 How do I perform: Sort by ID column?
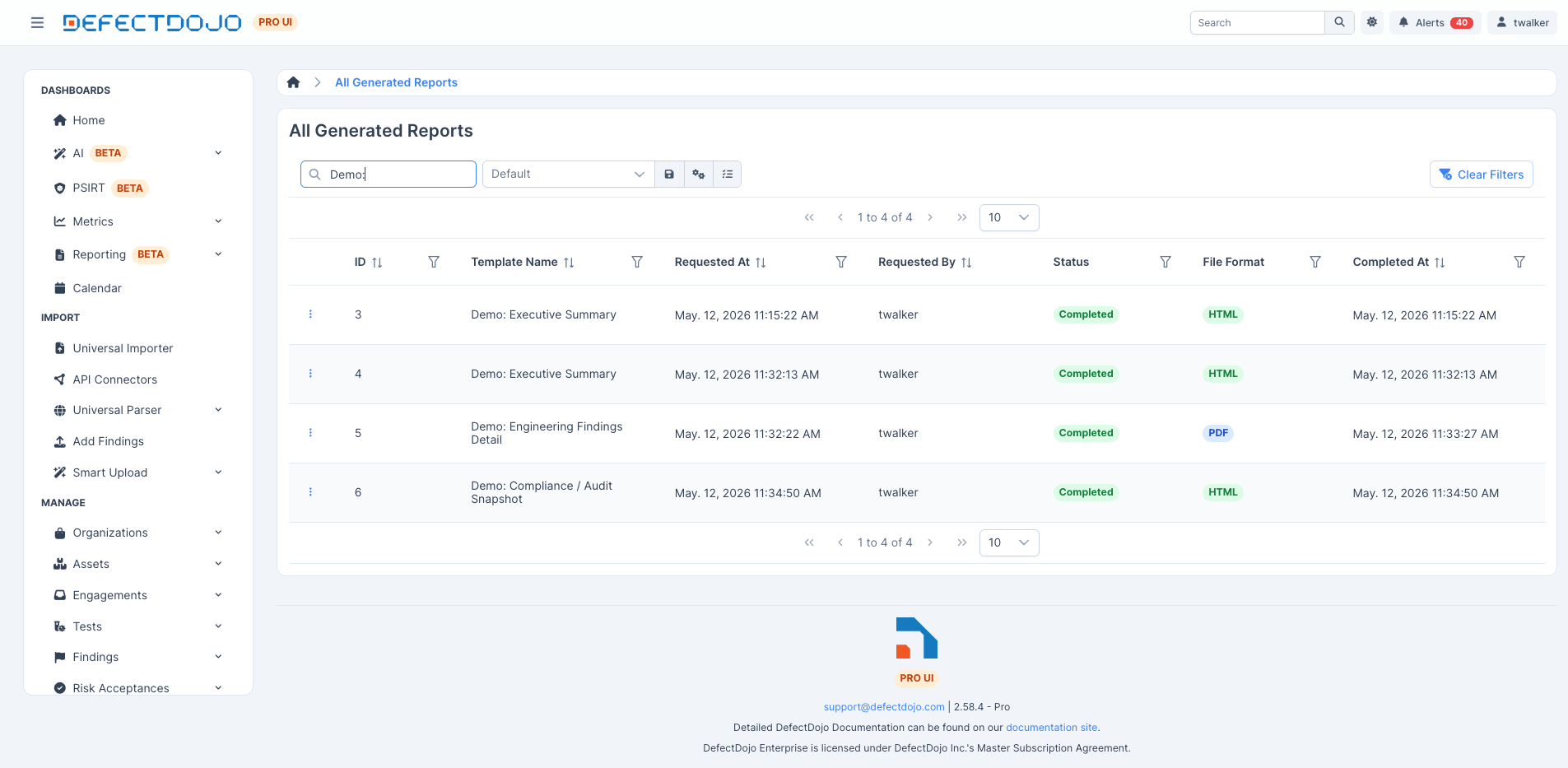[377, 262]
